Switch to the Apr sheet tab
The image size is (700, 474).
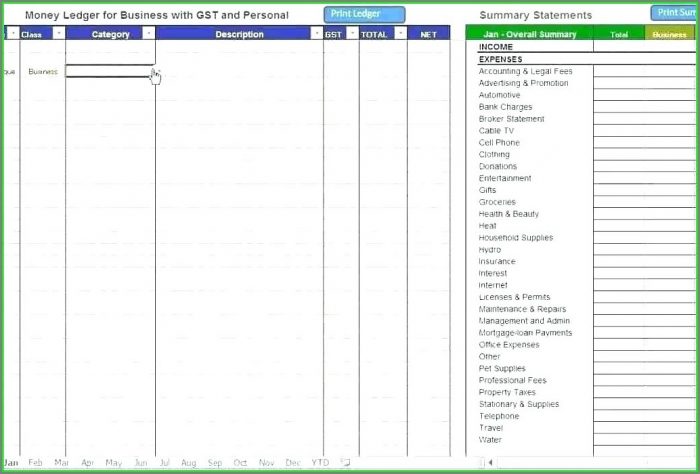coord(88,463)
